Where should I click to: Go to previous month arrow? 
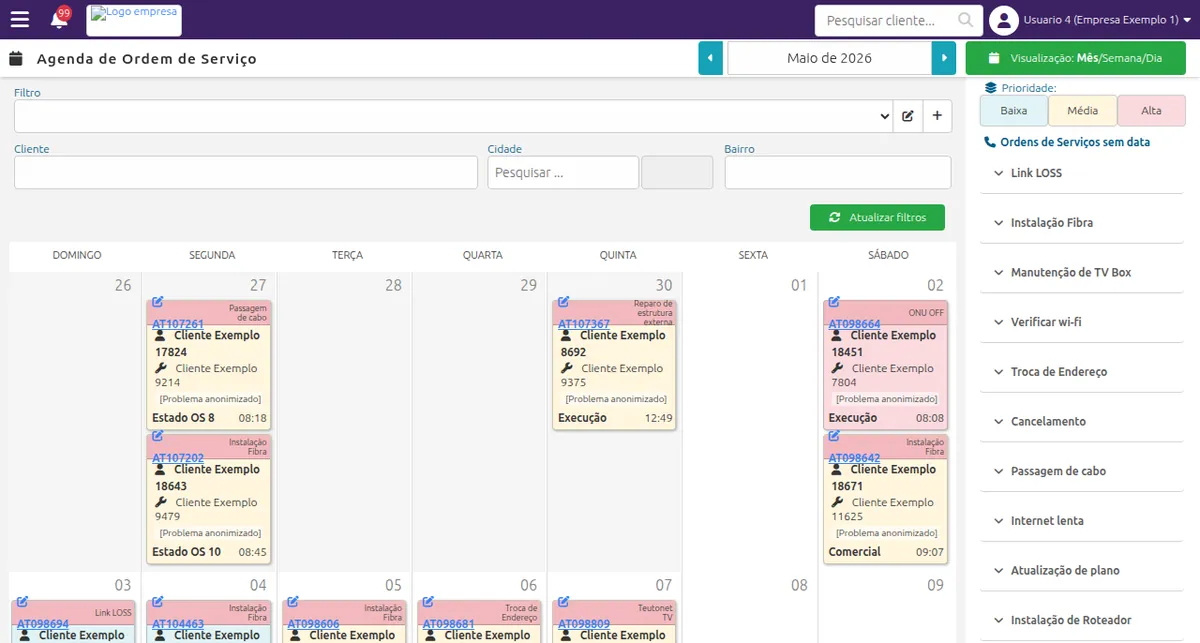pyautogui.click(x=710, y=58)
